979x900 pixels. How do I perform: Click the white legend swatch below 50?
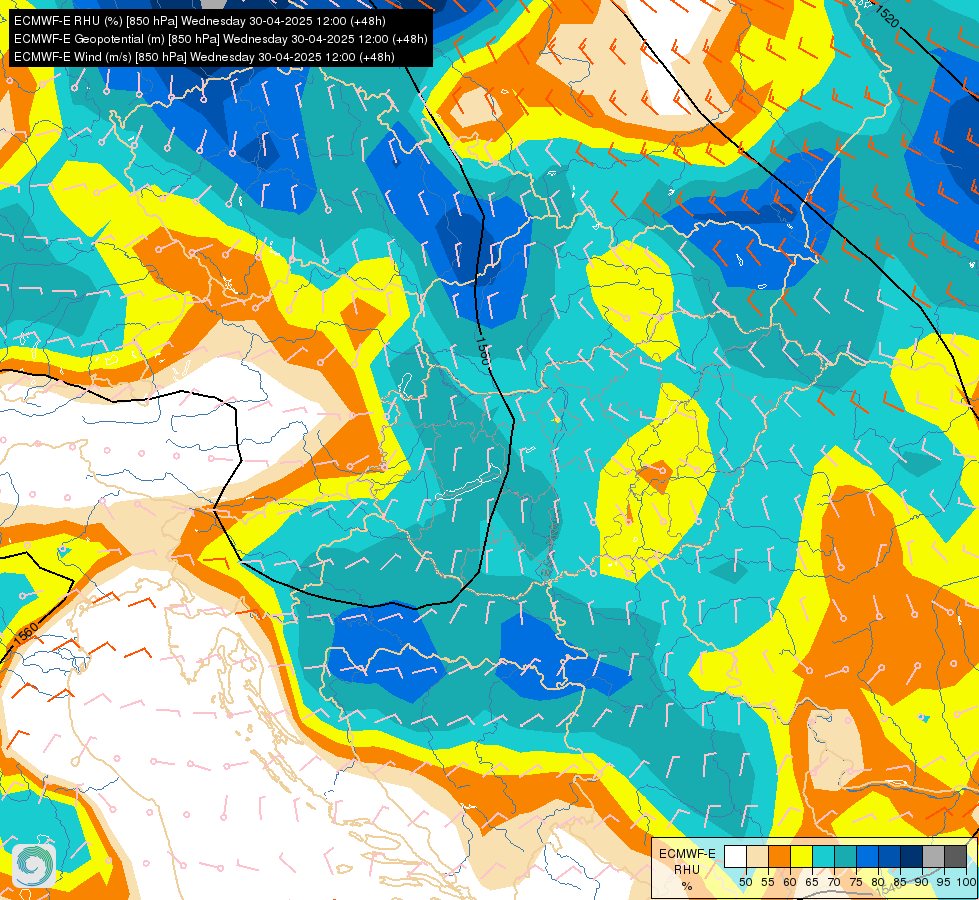[x=735, y=856]
